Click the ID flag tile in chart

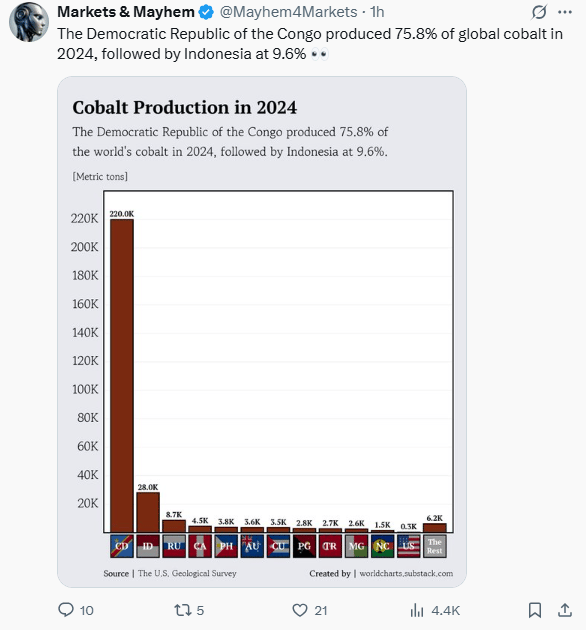(148, 546)
